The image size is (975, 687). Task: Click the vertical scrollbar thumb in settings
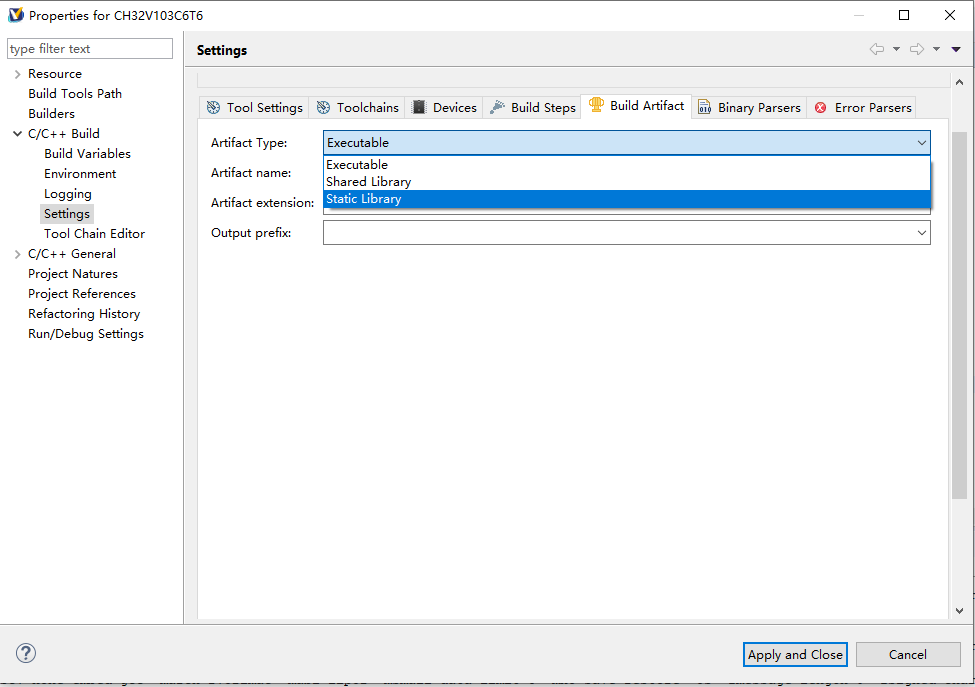[959, 315]
